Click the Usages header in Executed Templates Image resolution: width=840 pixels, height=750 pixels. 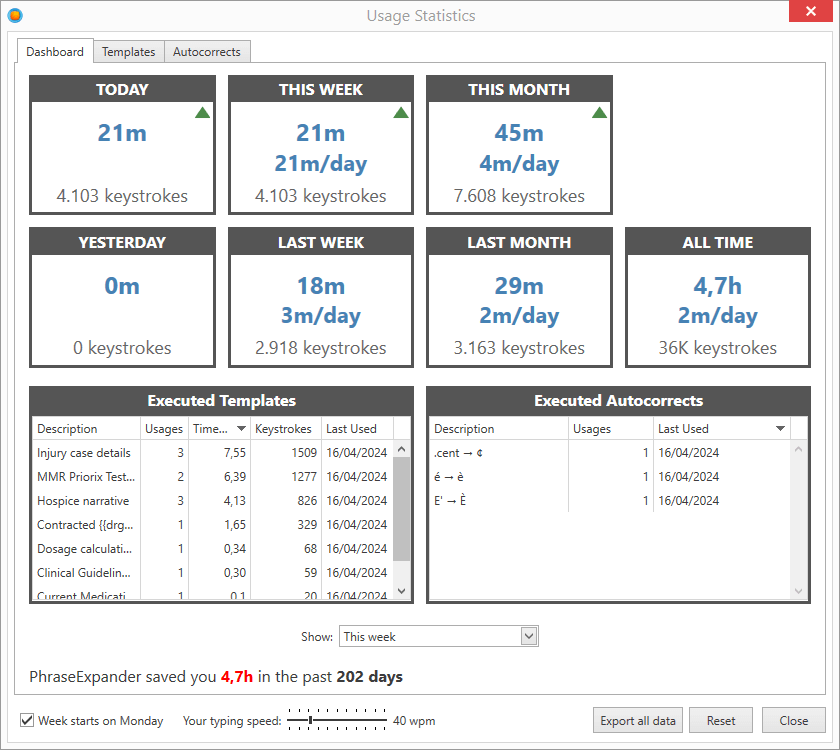coord(164,429)
